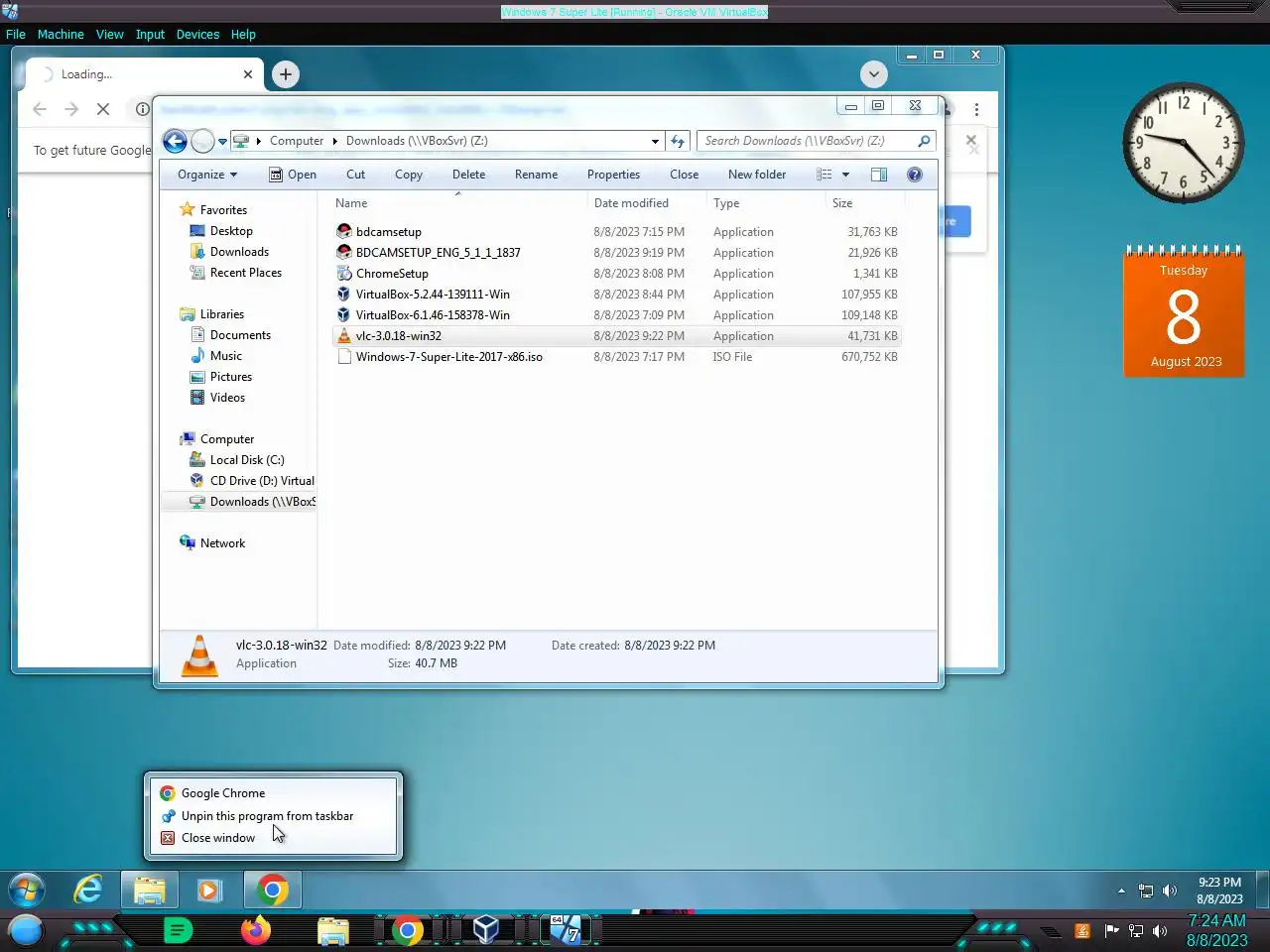
Task: Open Chrome three-dot menu
Action: pos(976,109)
